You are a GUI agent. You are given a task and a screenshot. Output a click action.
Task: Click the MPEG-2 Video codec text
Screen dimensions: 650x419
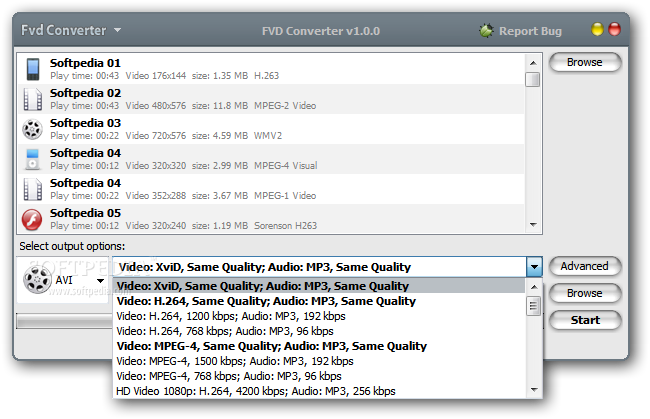coord(285,106)
